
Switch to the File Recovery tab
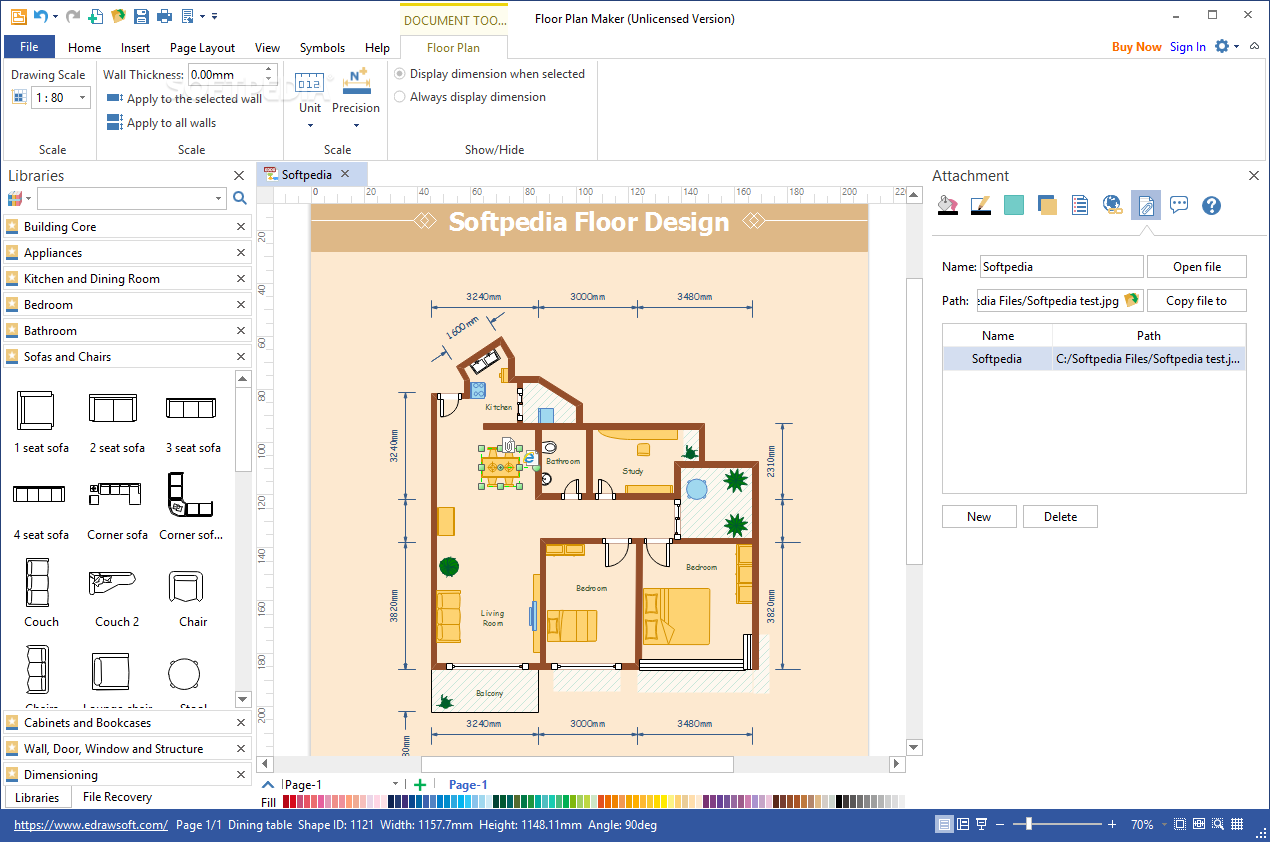[117, 797]
